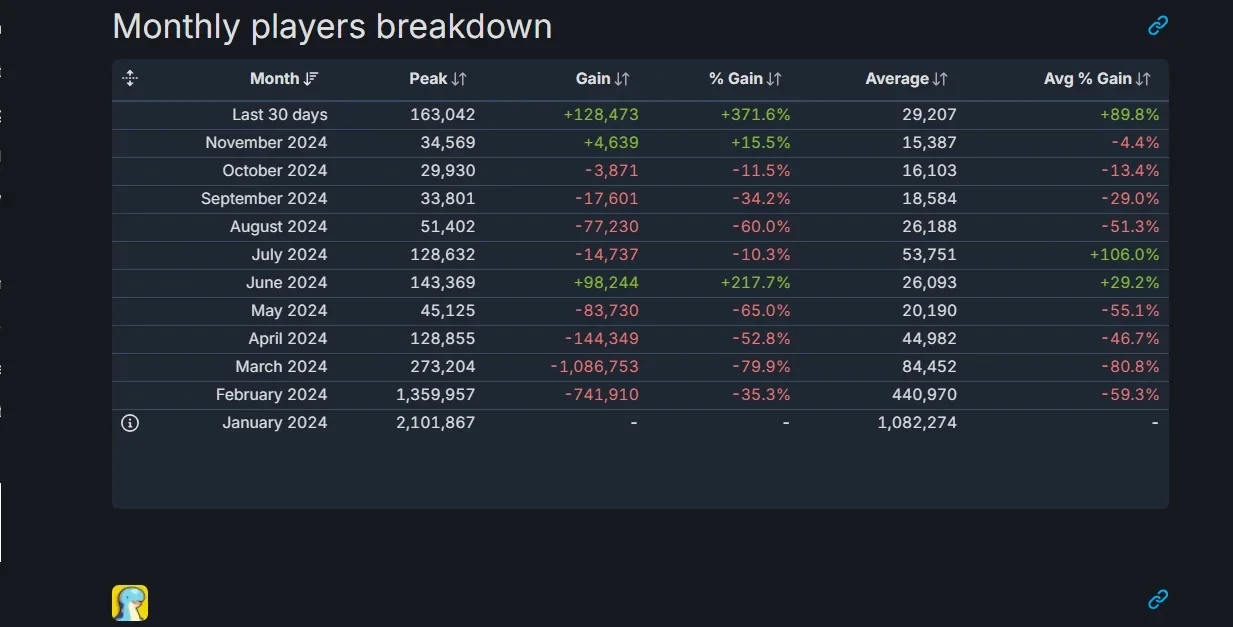
Task: Click the January 2024 peak value 2,101,867
Action: click(436, 423)
